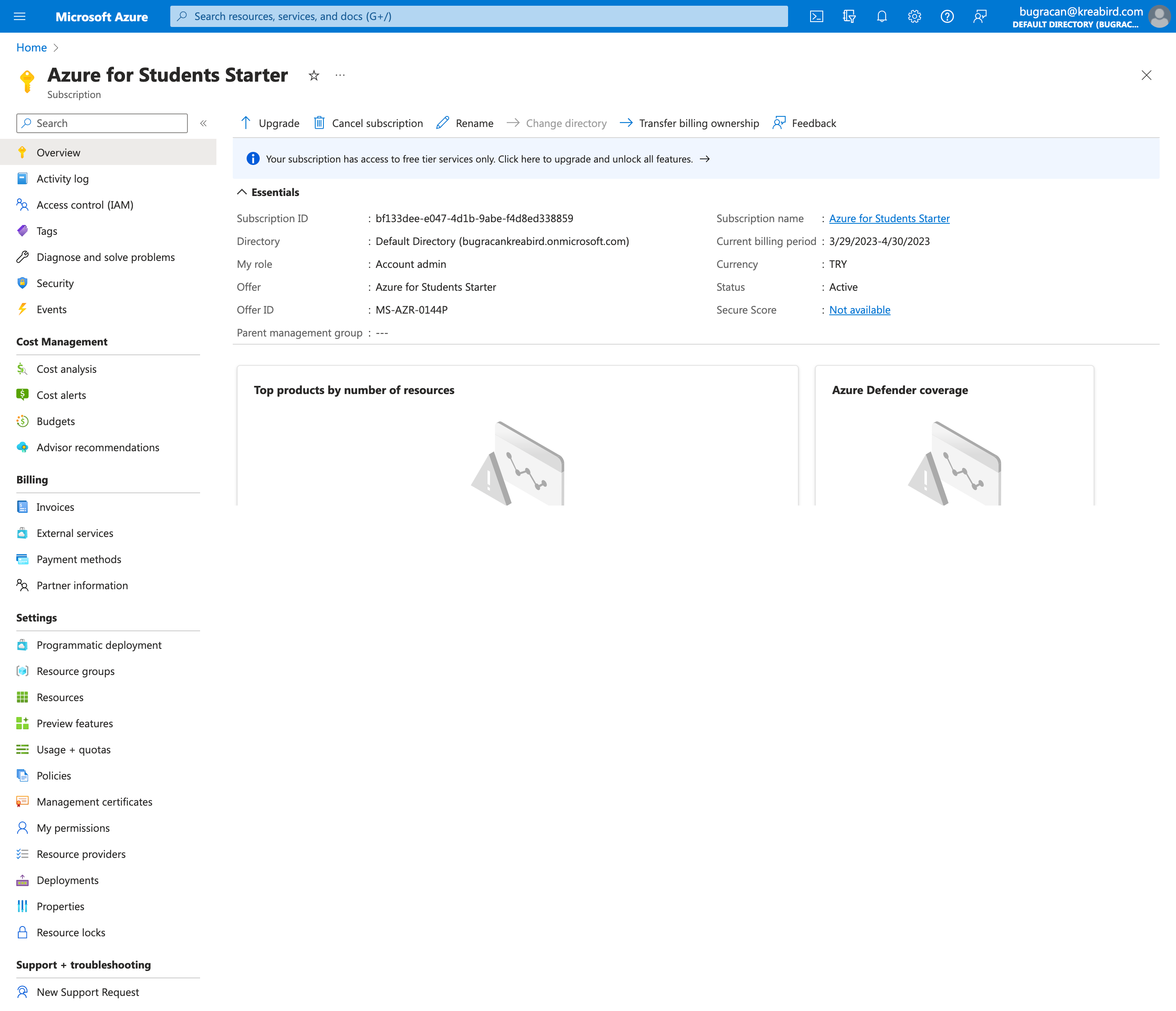Click the global search resources box
Image resolution: width=1176 pixels, height=1011 pixels.
[479, 16]
